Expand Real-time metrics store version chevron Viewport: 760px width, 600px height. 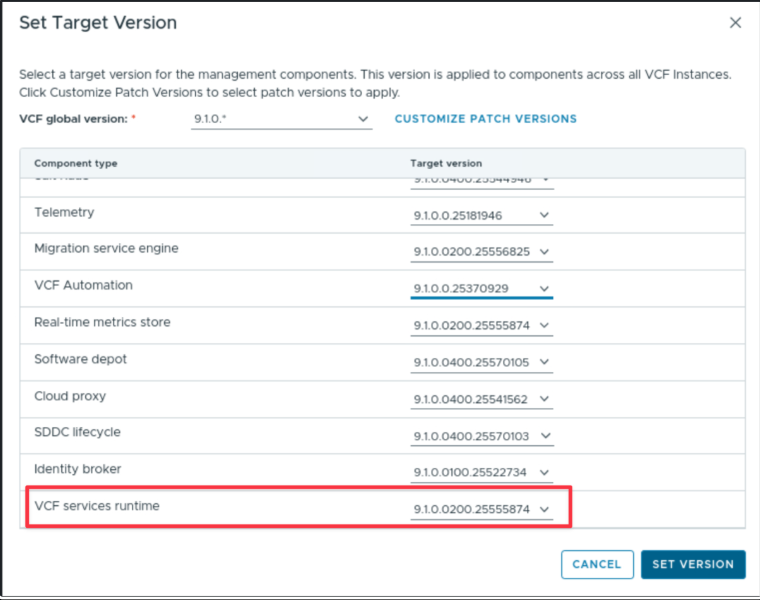pos(544,326)
